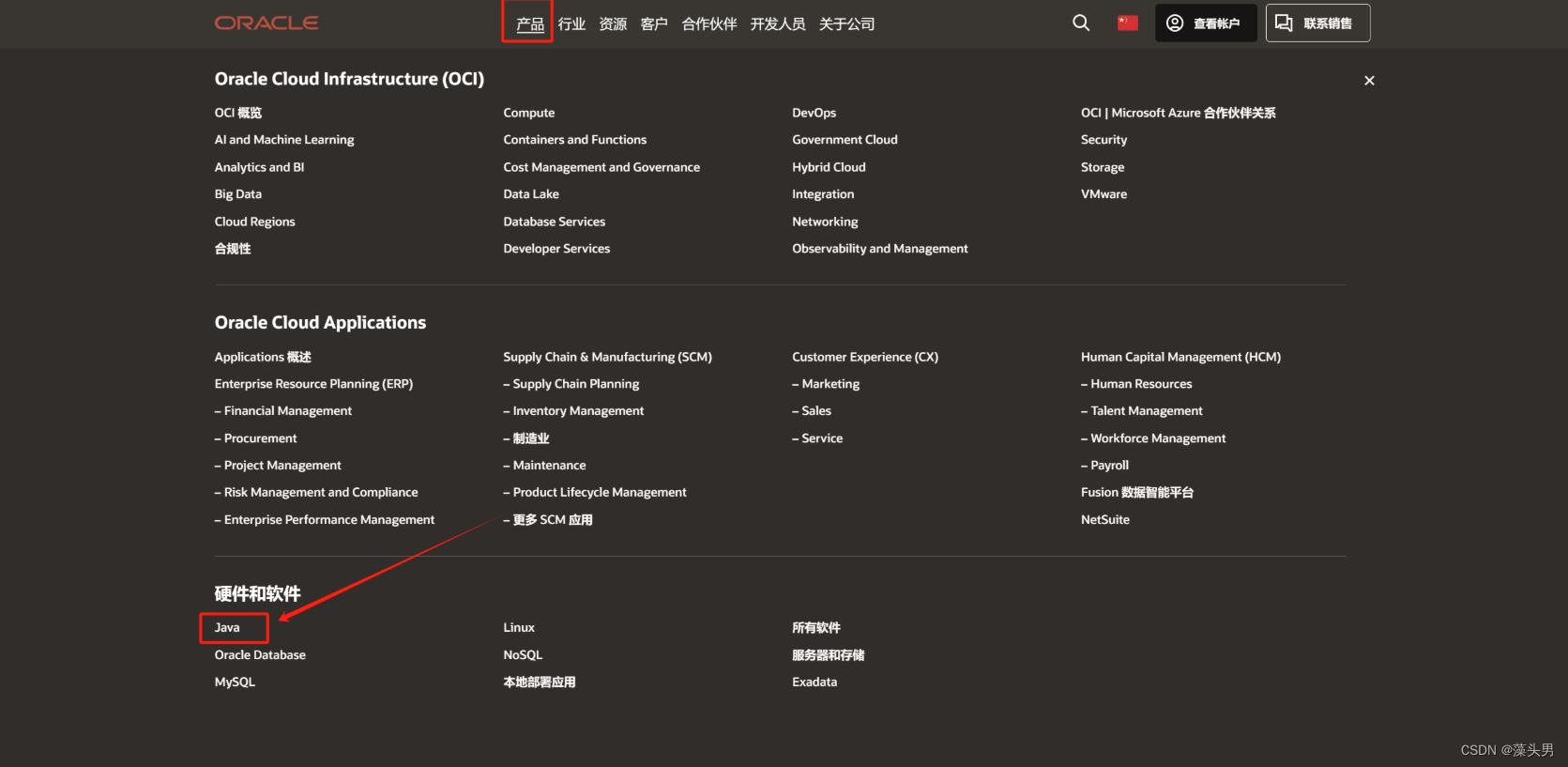Image resolution: width=1568 pixels, height=767 pixels.
Task: Open the 合作伙伴 menu
Action: 709,23
